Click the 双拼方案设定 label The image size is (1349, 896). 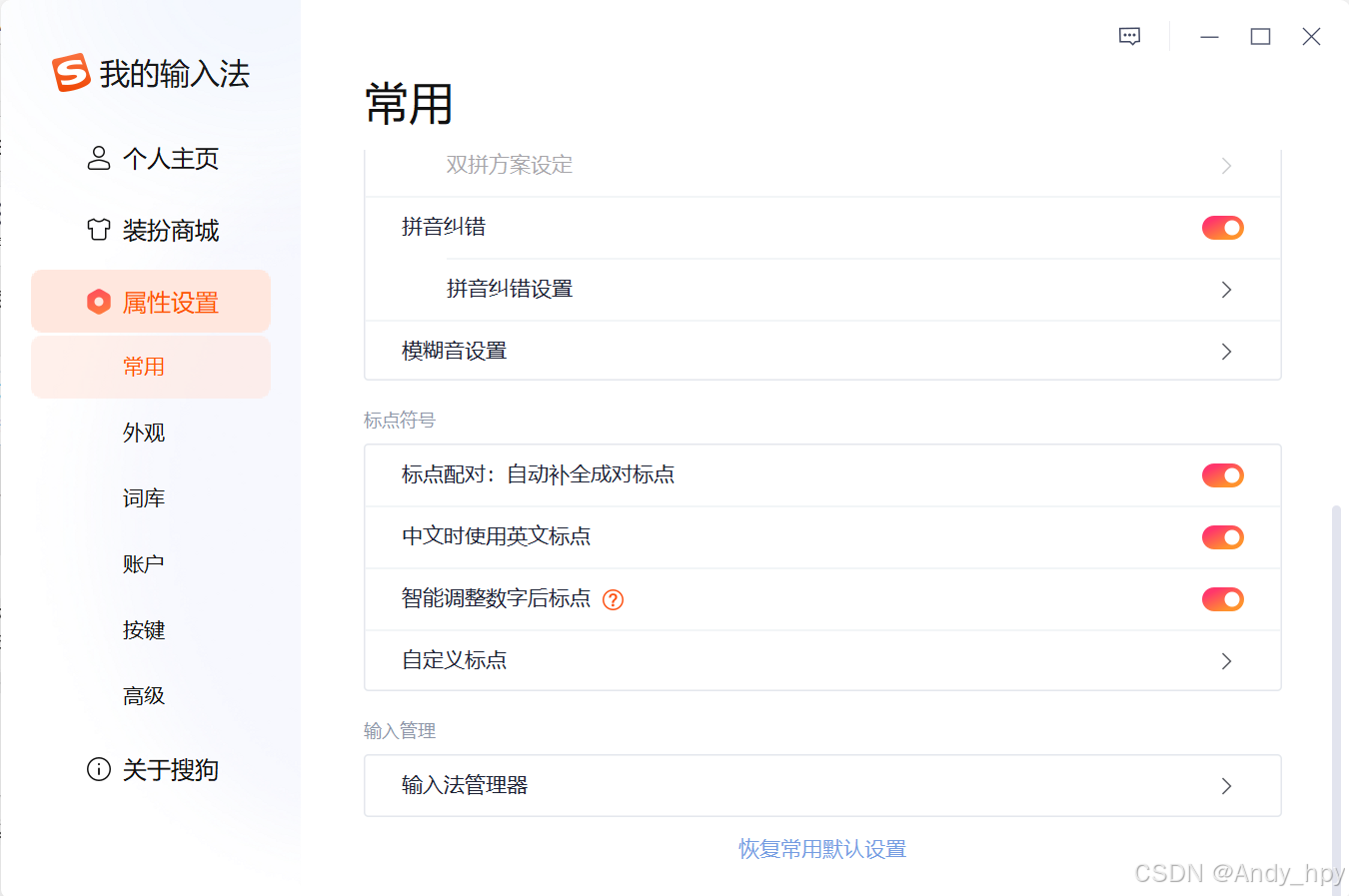click(510, 165)
